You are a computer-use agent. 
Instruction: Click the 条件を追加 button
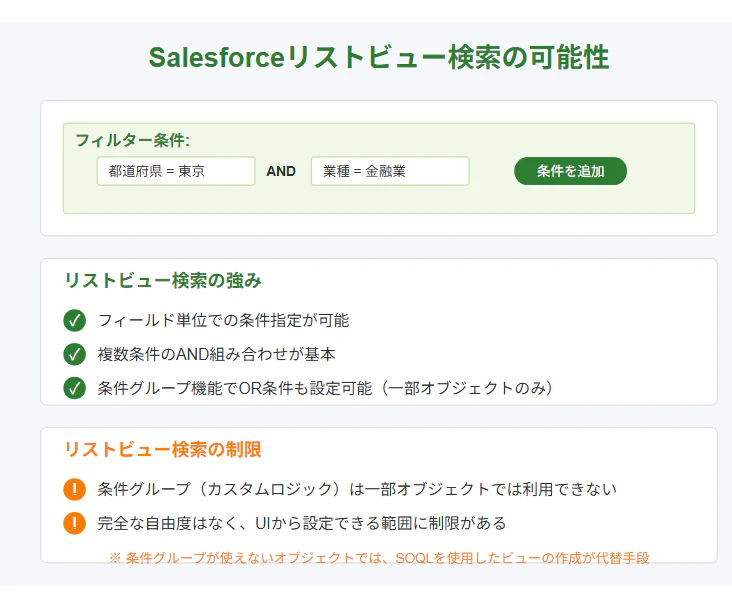tap(570, 171)
